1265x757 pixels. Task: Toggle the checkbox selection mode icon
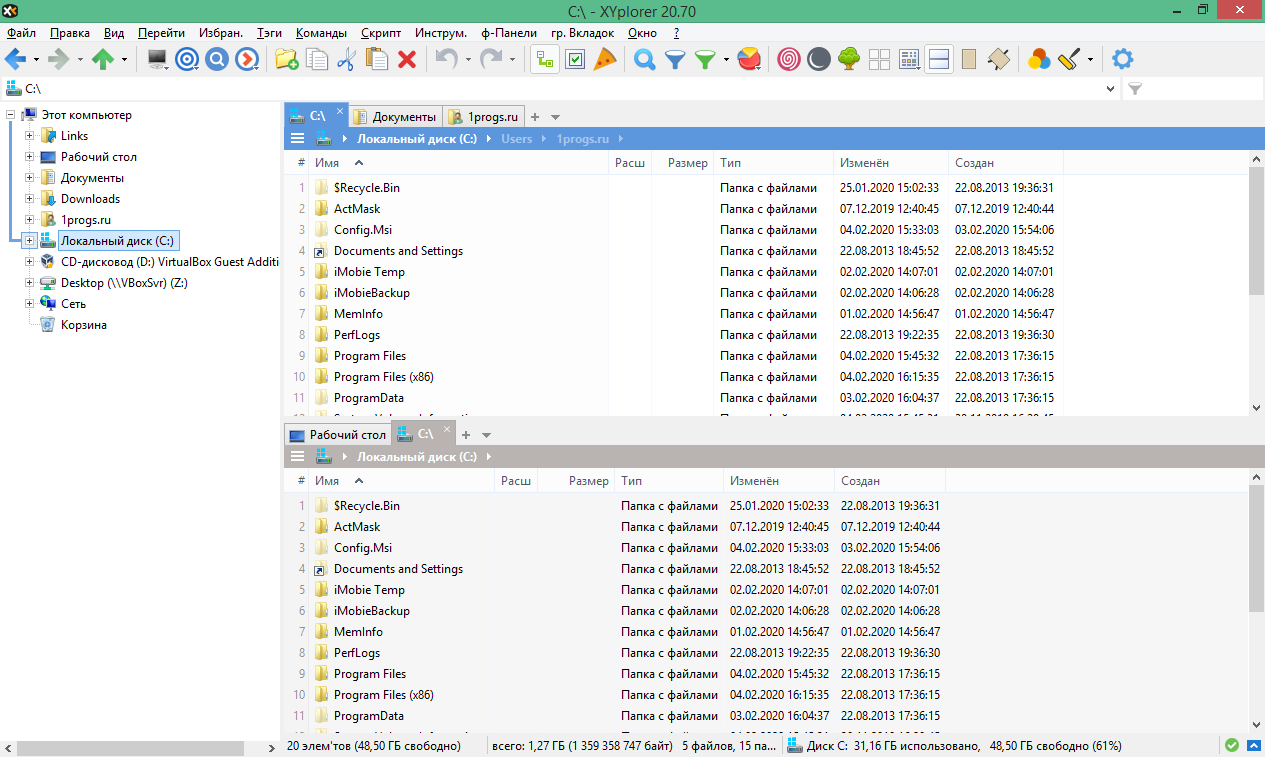pos(575,60)
